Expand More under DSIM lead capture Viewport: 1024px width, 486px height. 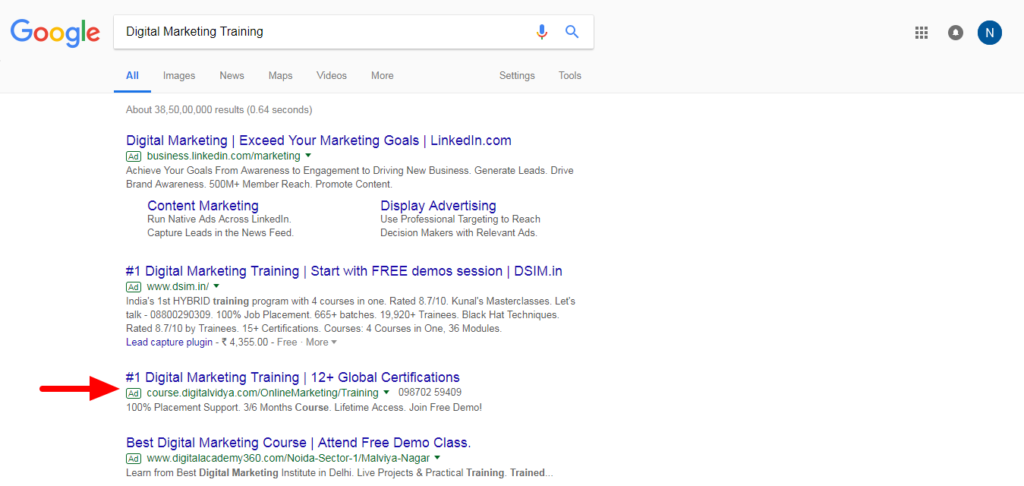[321, 342]
